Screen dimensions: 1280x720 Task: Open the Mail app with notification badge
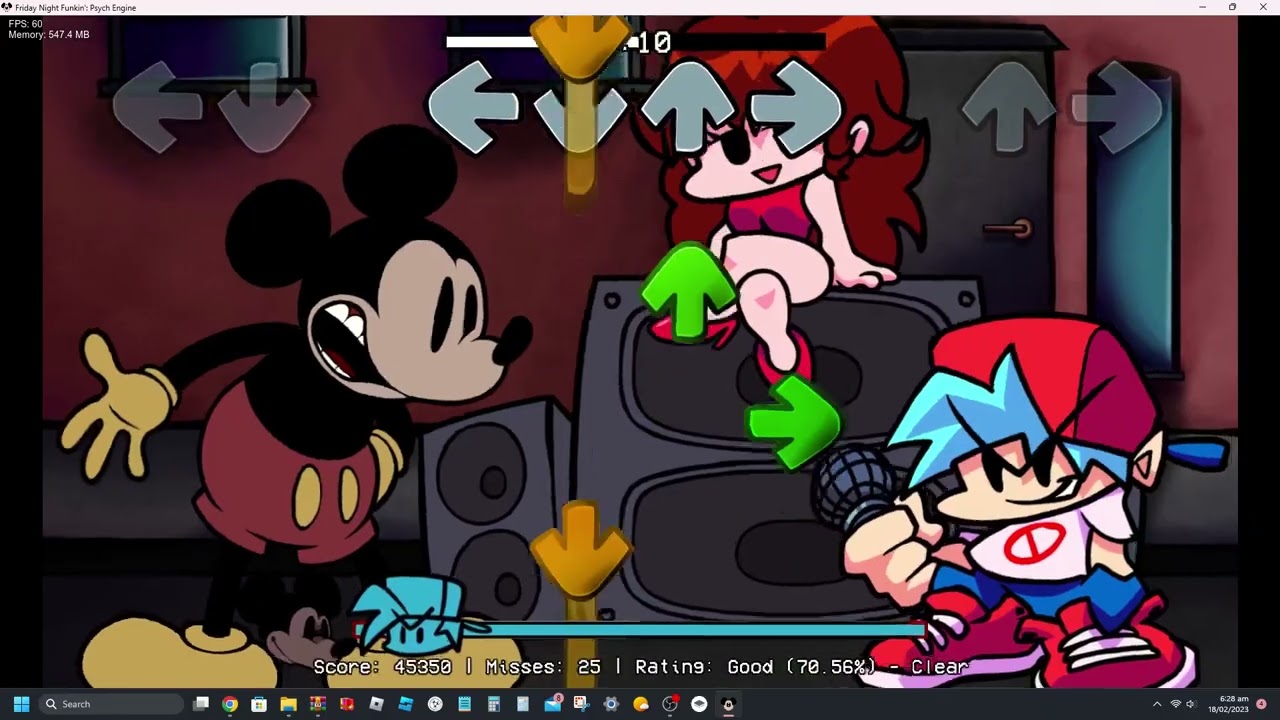(x=553, y=704)
